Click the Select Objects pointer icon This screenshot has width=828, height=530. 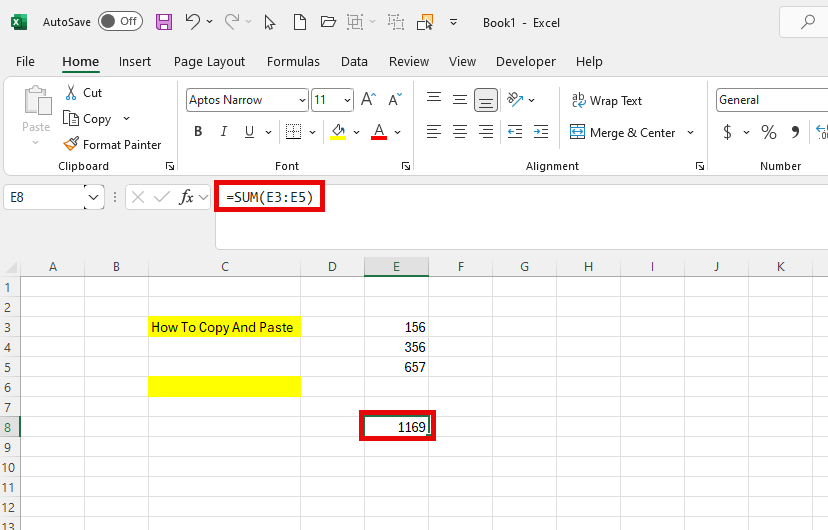point(270,22)
